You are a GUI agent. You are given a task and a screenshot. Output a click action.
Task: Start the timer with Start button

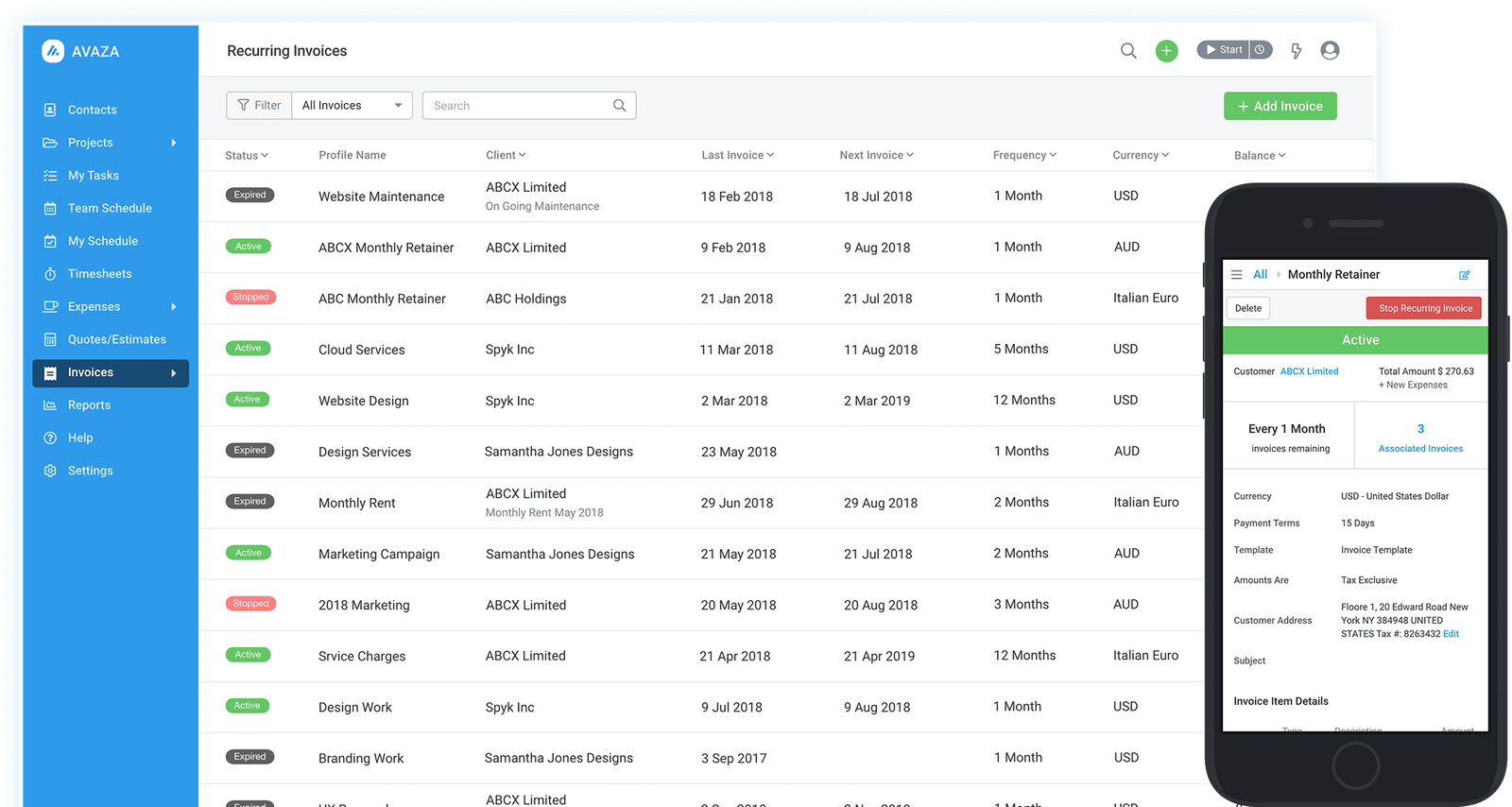click(1224, 50)
